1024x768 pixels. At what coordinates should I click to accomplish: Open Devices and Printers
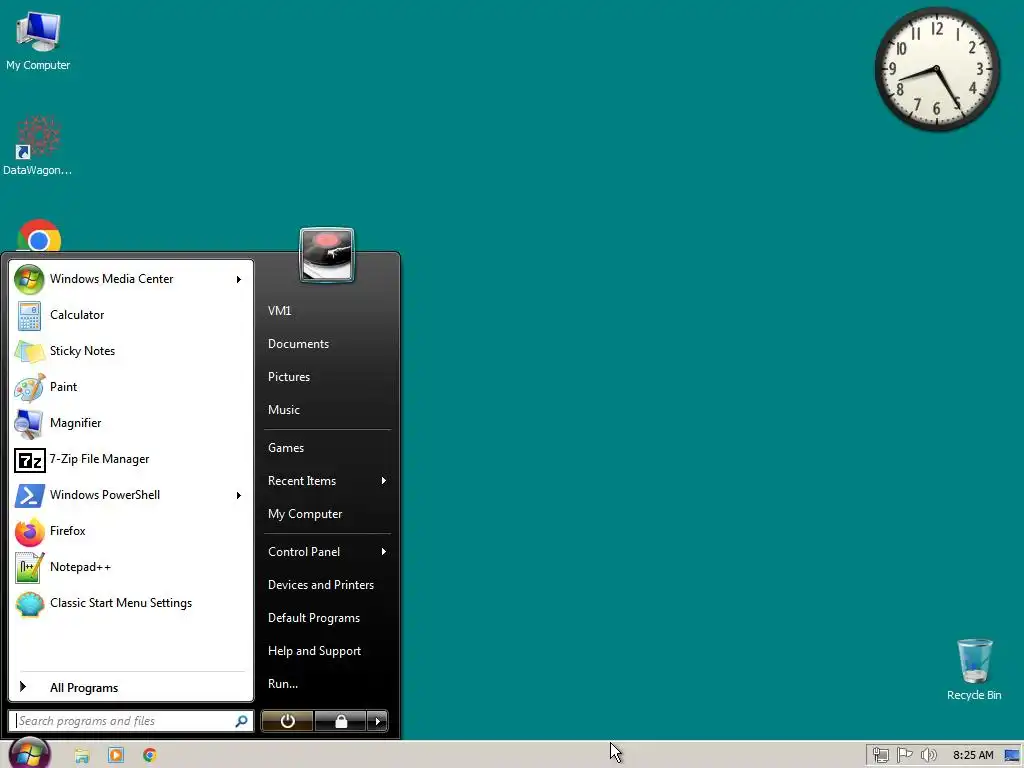coord(327,585)
